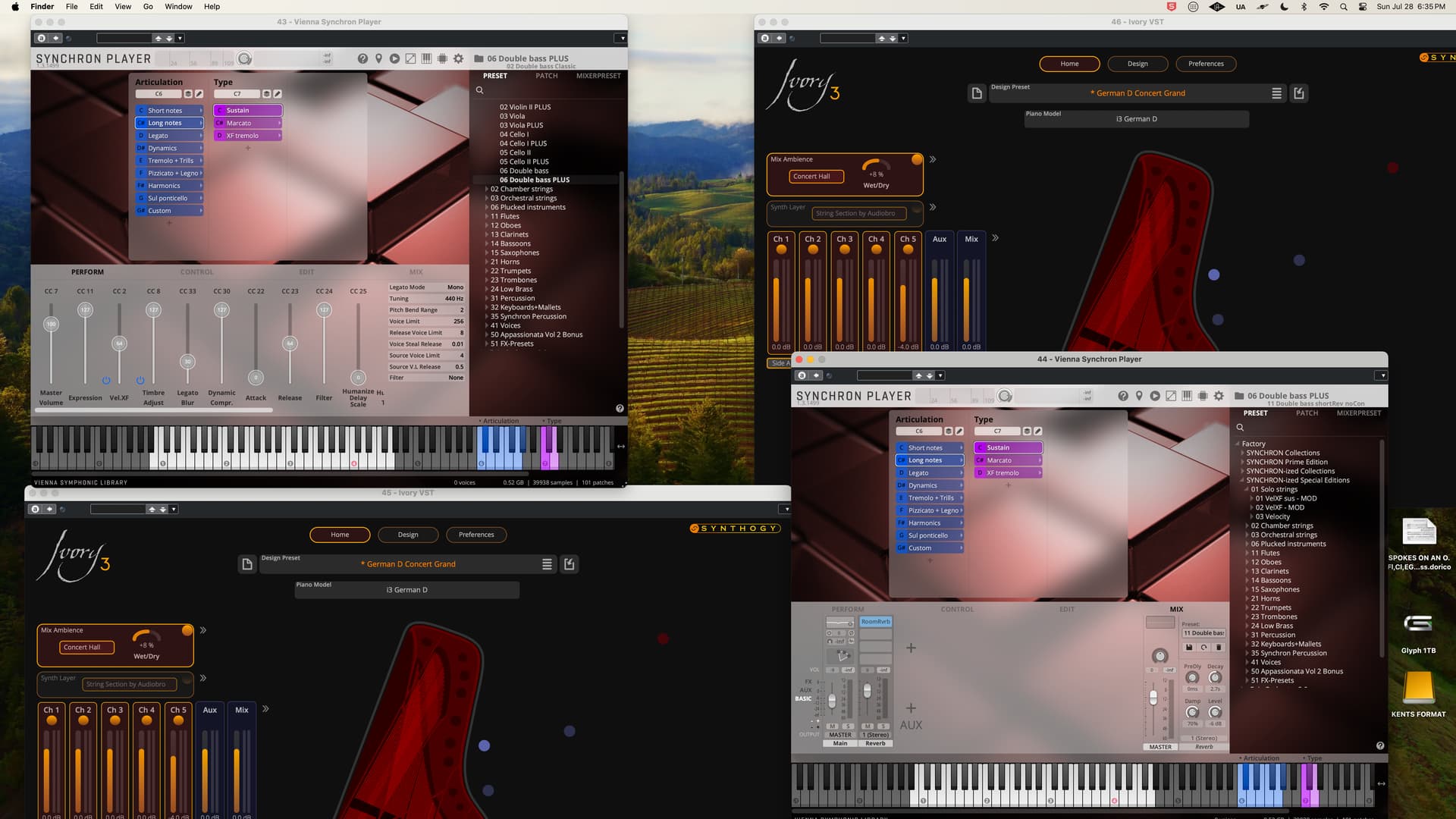Screen dimensions: 1456x819
Task: Click pencil edit icon next to Type C7 in window 43
Action: pos(278,94)
